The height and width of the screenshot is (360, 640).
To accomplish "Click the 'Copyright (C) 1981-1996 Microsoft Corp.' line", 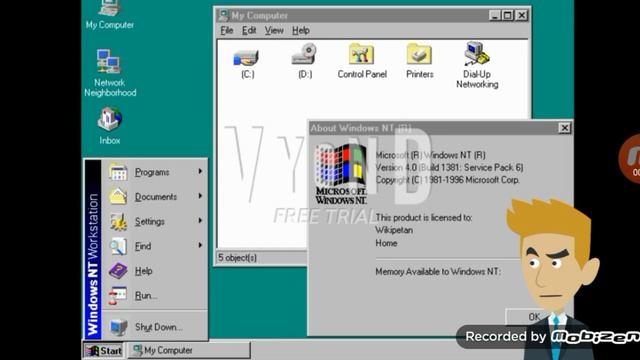I will pyautogui.click(x=447, y=180).
